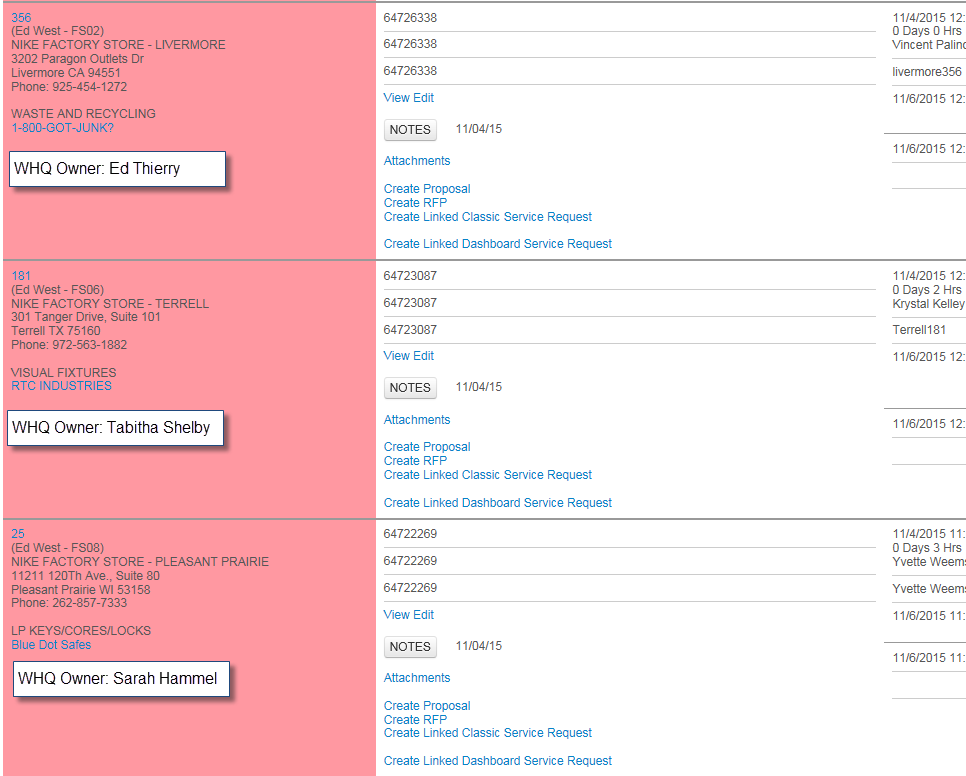Select the WASTE AND RECYCLING category text
Image resolution: width=966 pixels, height=776 pixels.
(83, 114)
